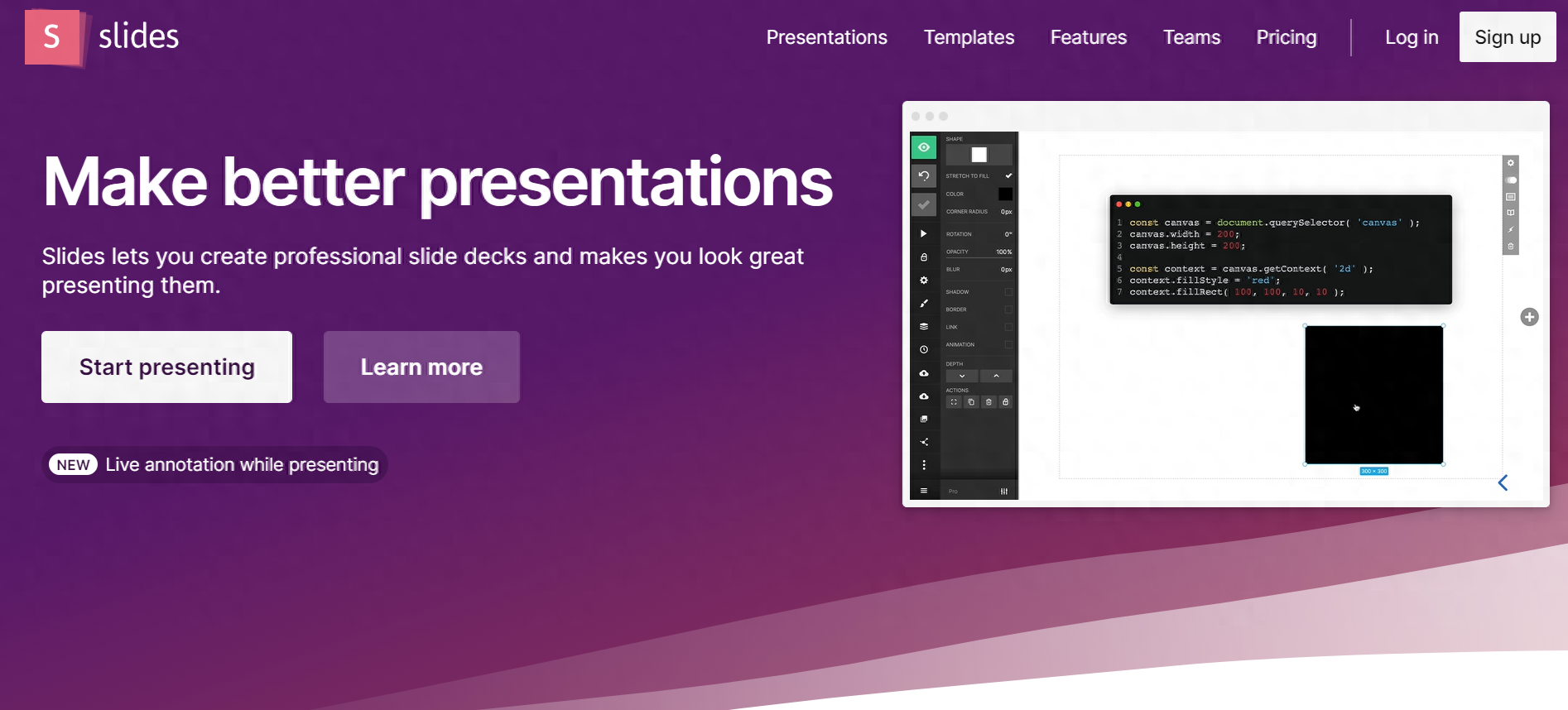Click the layers stack icon in sidebar
The width and height of the screenshot is (1568, 710).
pyautogui.click(x=924, y=327)
